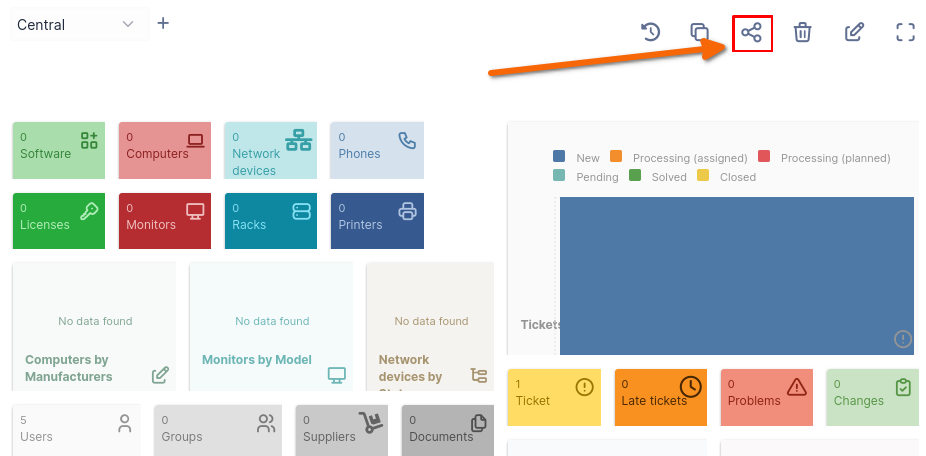926x456 pixels.
Task: Enter edit mode with pencil icon
Action: click(854, 32)
